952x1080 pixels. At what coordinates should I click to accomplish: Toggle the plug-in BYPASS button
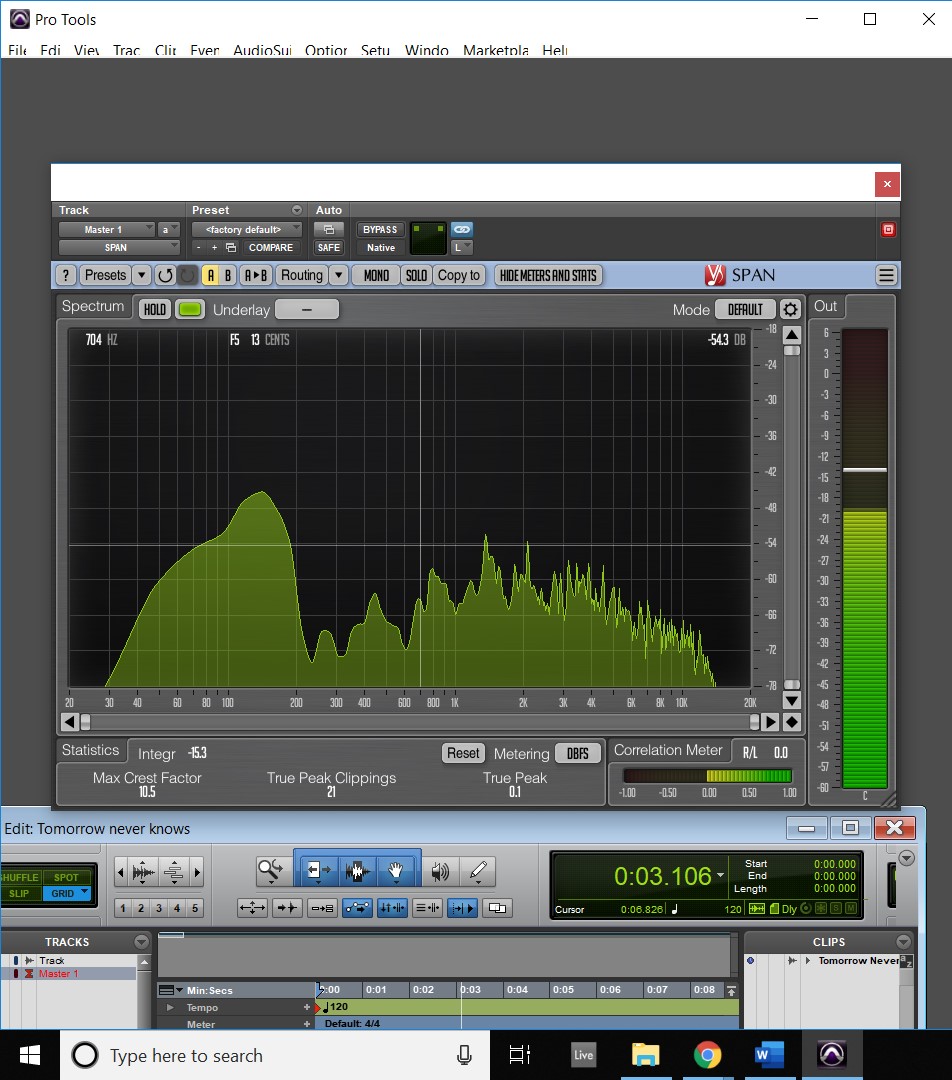pos(380,230)
